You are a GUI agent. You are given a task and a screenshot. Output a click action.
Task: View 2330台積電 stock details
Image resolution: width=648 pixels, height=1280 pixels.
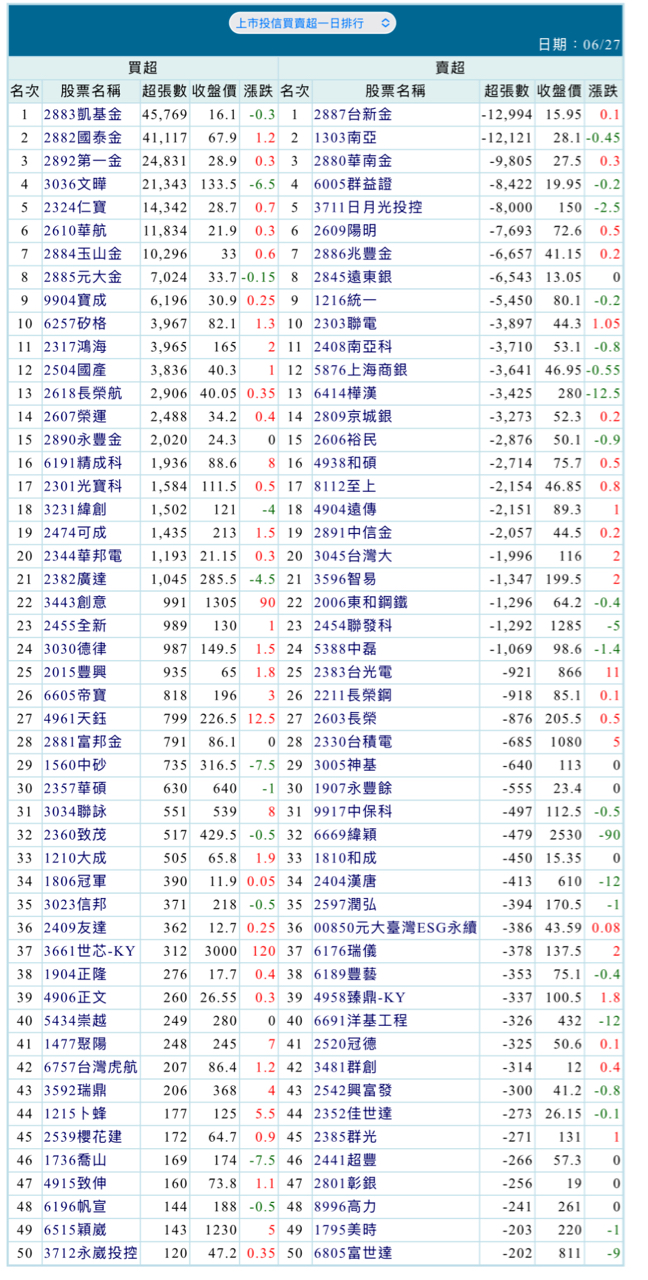coord(353,741)
